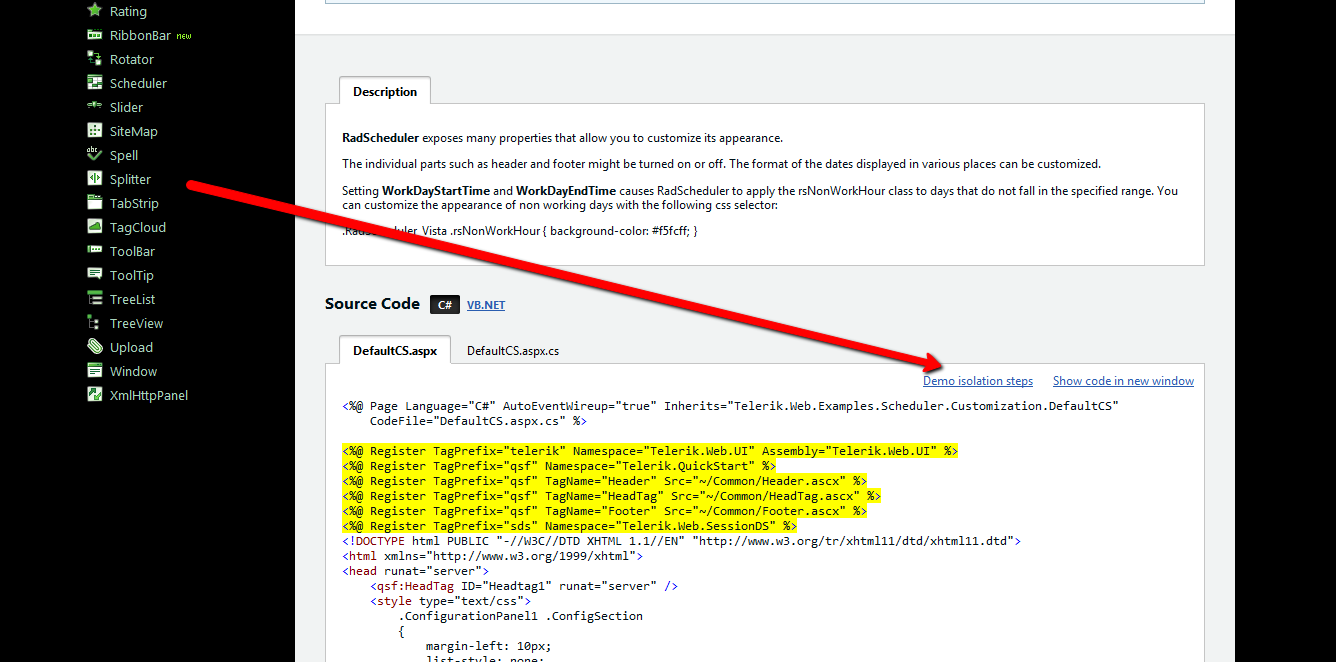
Task: Click the bold RadScheduler text
Action: pyautogui.click(x=380, y=138)
